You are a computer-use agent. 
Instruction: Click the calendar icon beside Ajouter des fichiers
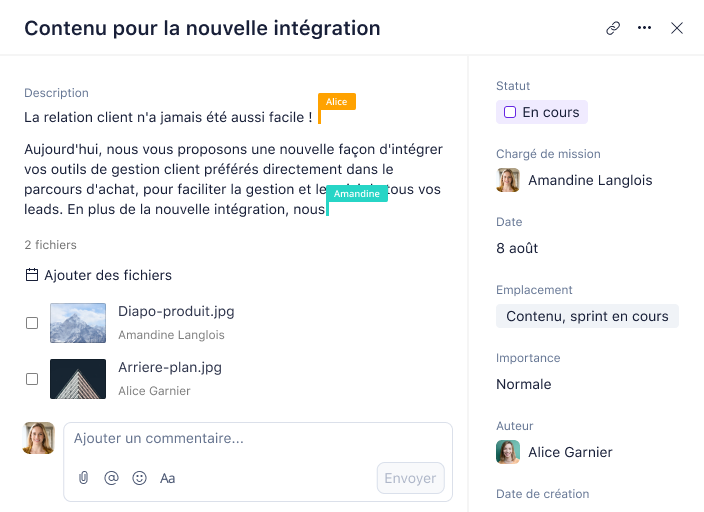[32, 275]
